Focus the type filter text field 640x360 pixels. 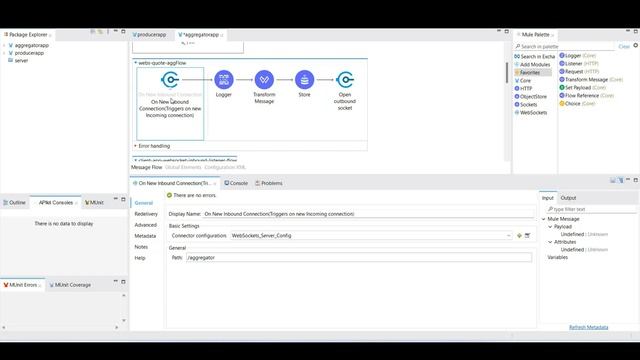[x=591, y=209]
